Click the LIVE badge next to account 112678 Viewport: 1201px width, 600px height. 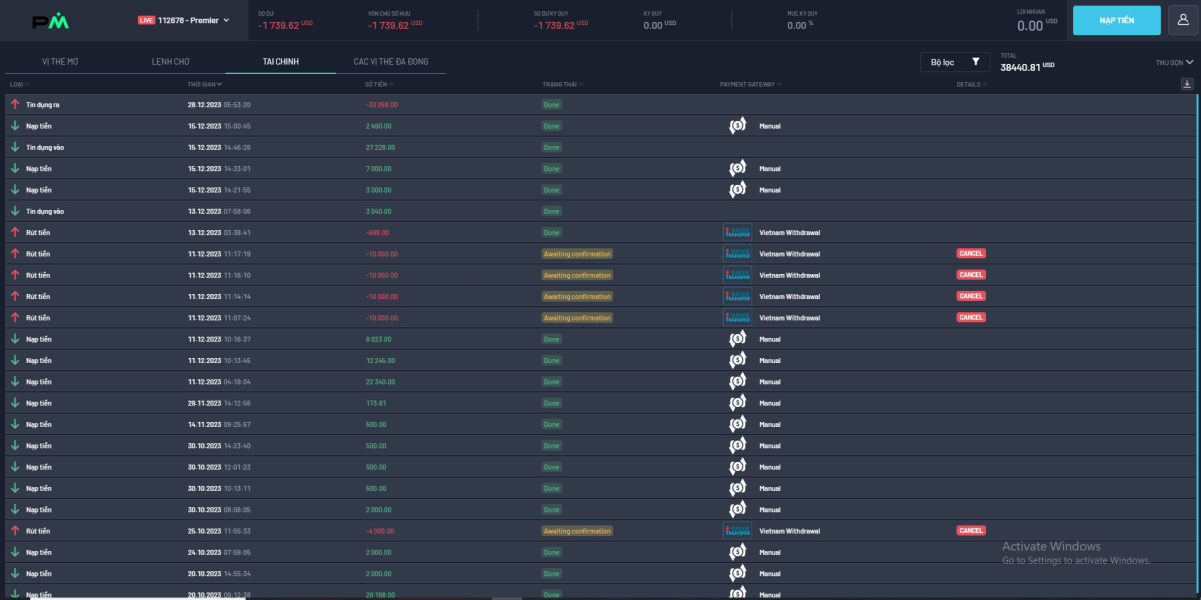coord(146,20)
